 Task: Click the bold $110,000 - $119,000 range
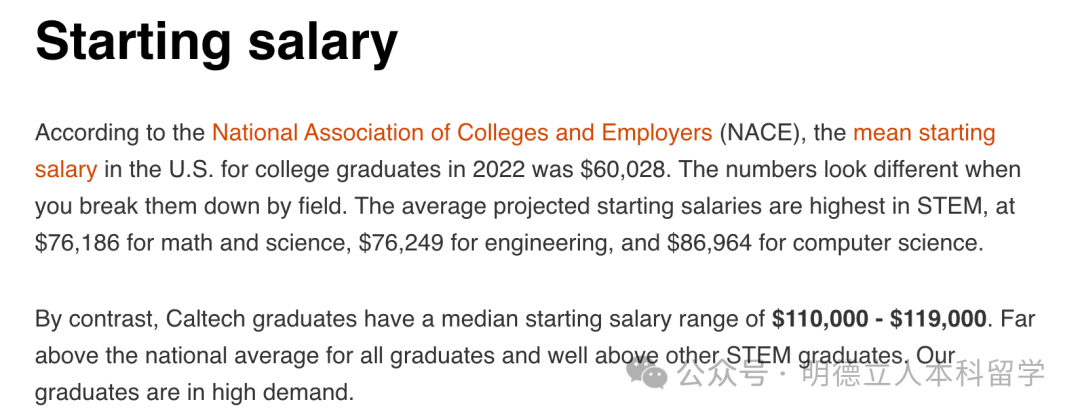click(x=879, y=319)
